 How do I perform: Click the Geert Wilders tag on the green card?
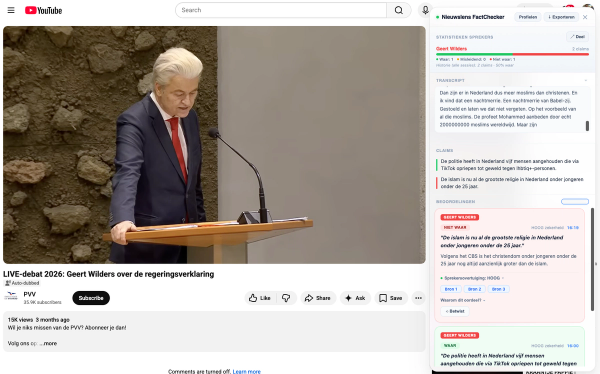point(460,335)
